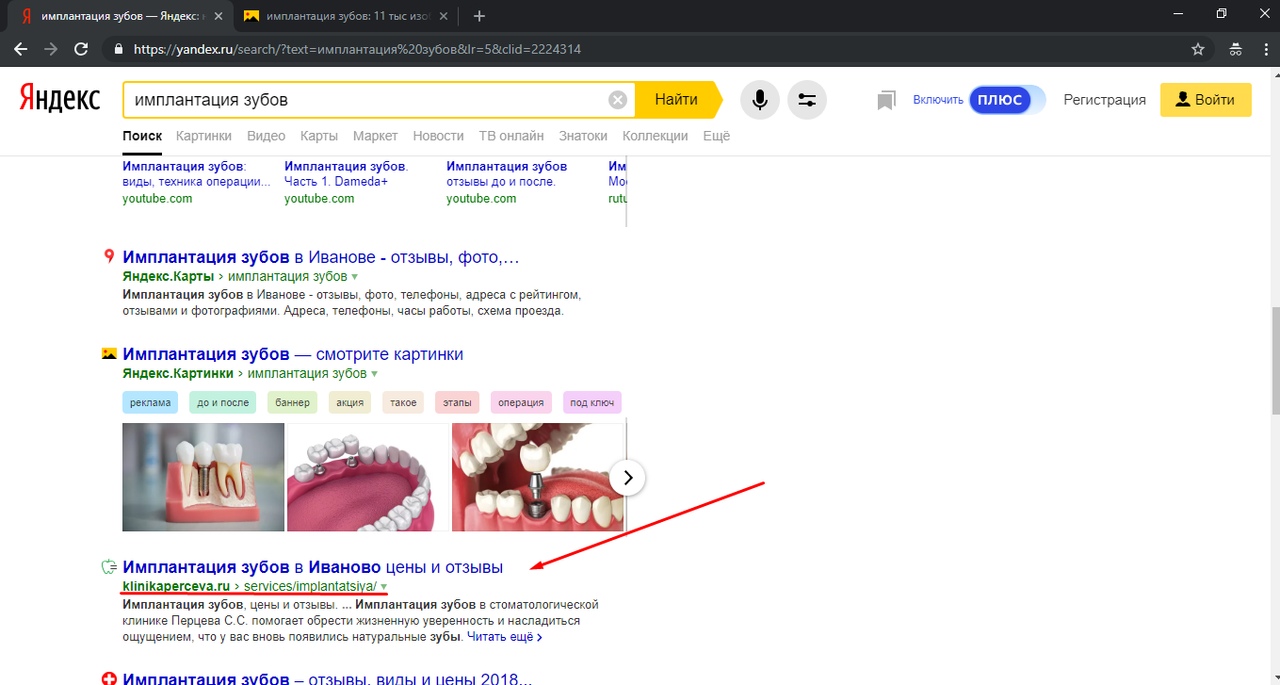The height and width of the screenshot is (685, 1280).
Task: Click the red cross result favicon
Action: click(109, 680)
